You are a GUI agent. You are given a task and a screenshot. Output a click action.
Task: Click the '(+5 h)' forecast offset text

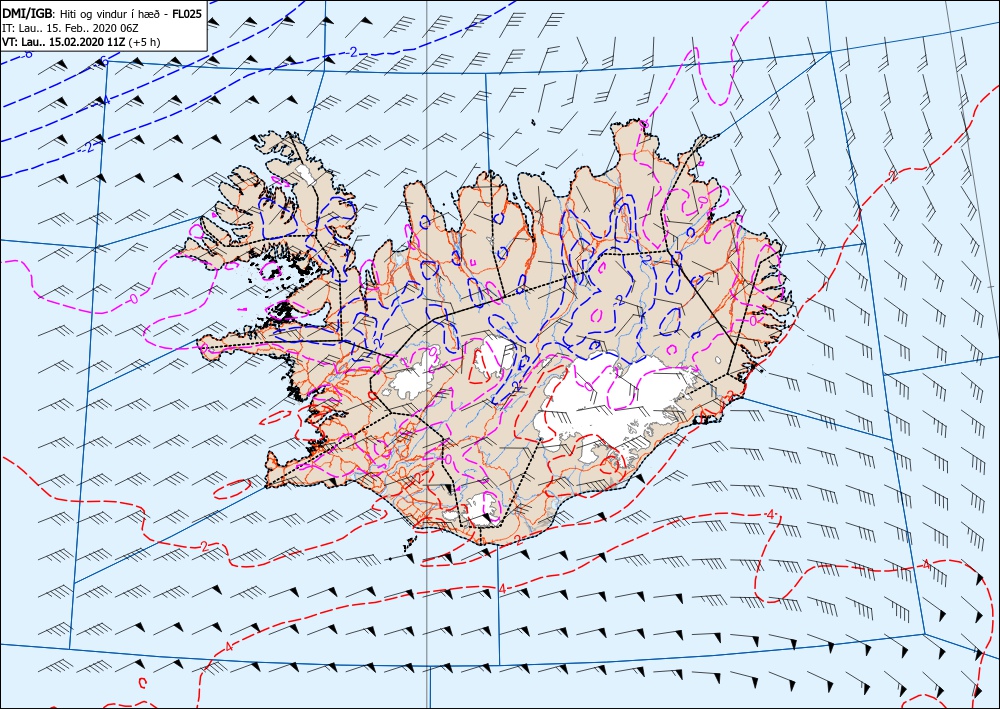coord(145,42)
